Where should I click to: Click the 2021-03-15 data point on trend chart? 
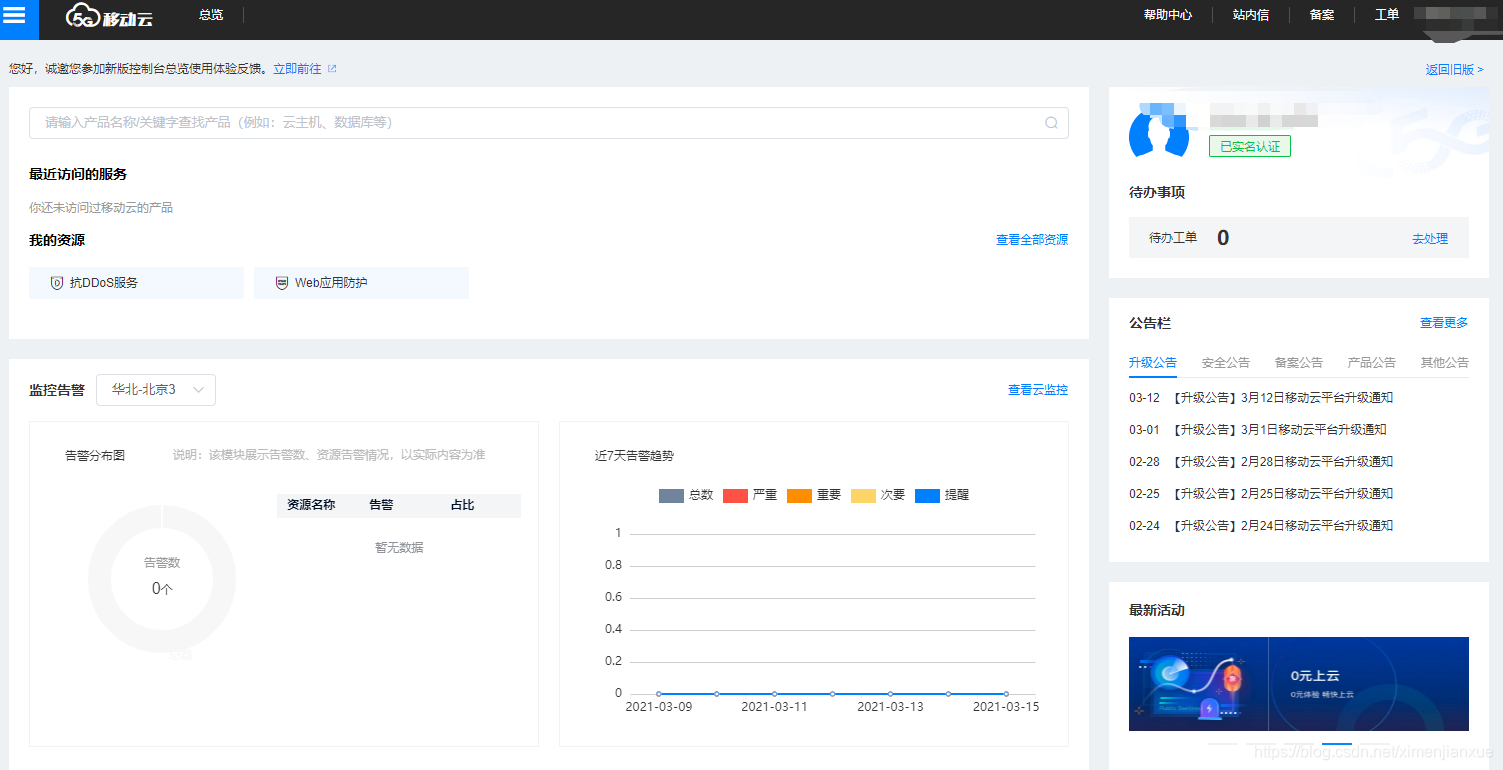[x=1006, y=693]
